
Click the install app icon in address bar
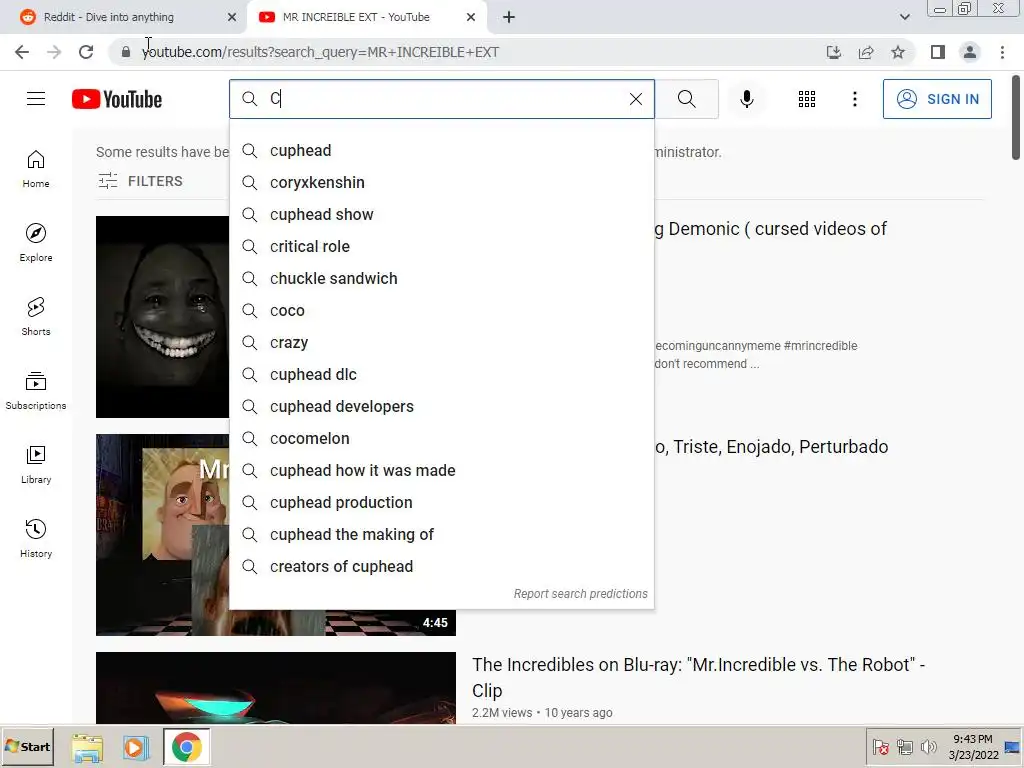tap(833, 52)
